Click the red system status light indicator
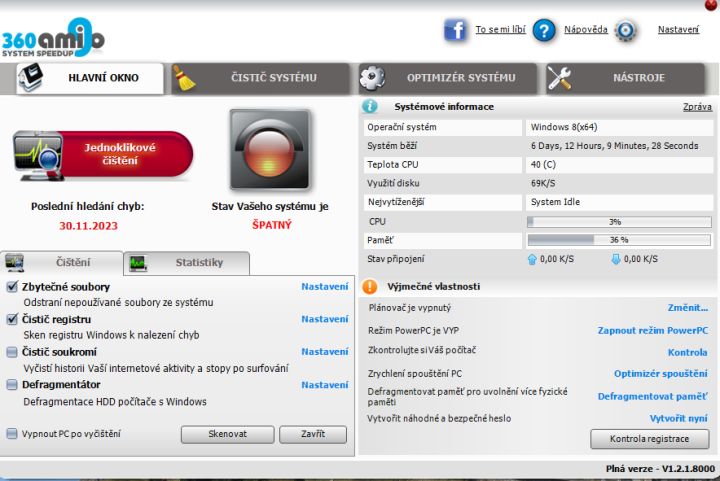Viewport: 720px width, 481px height. [x=270, y=149]
